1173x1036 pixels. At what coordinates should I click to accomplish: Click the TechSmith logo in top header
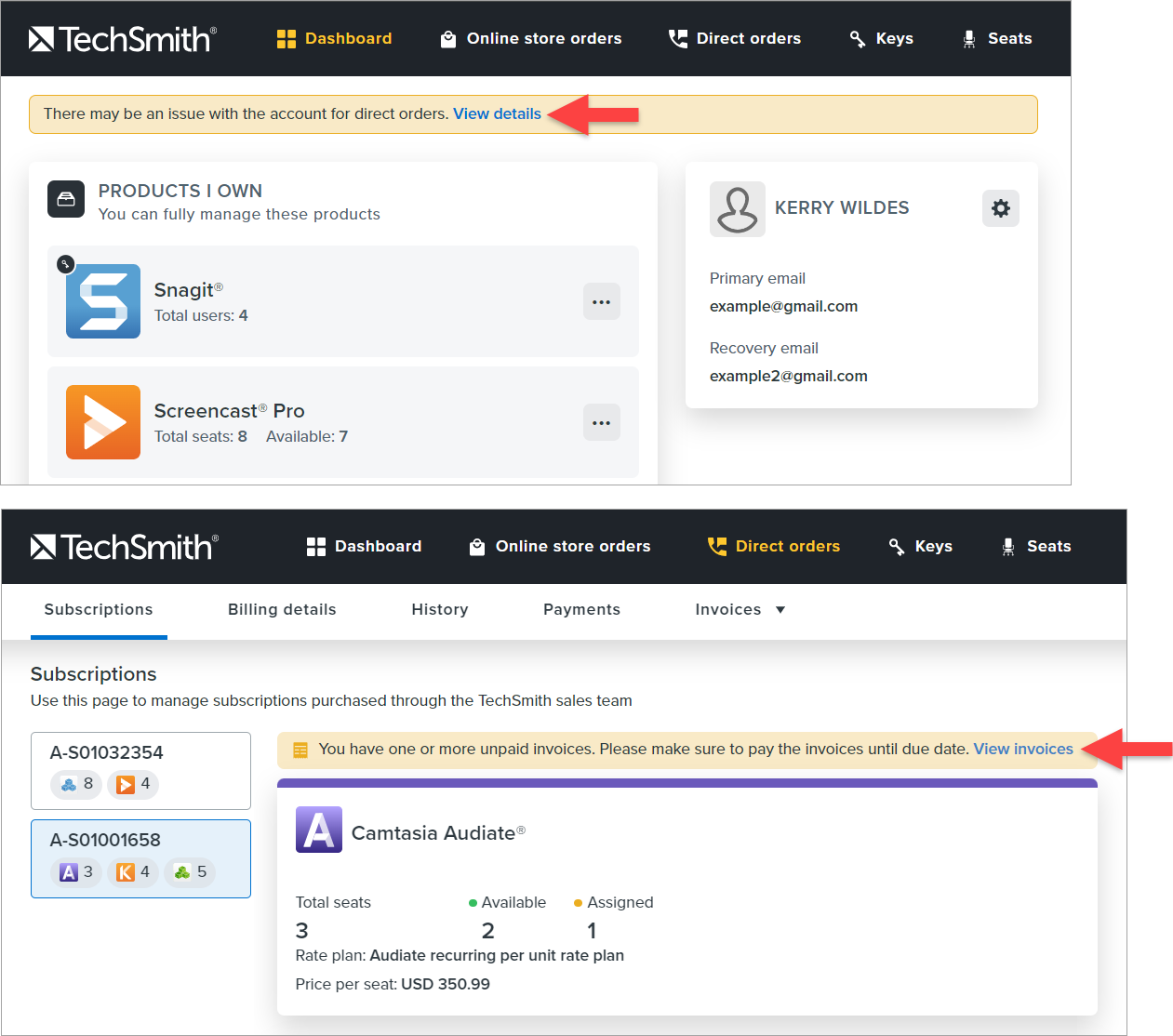(x=122, y=39)
